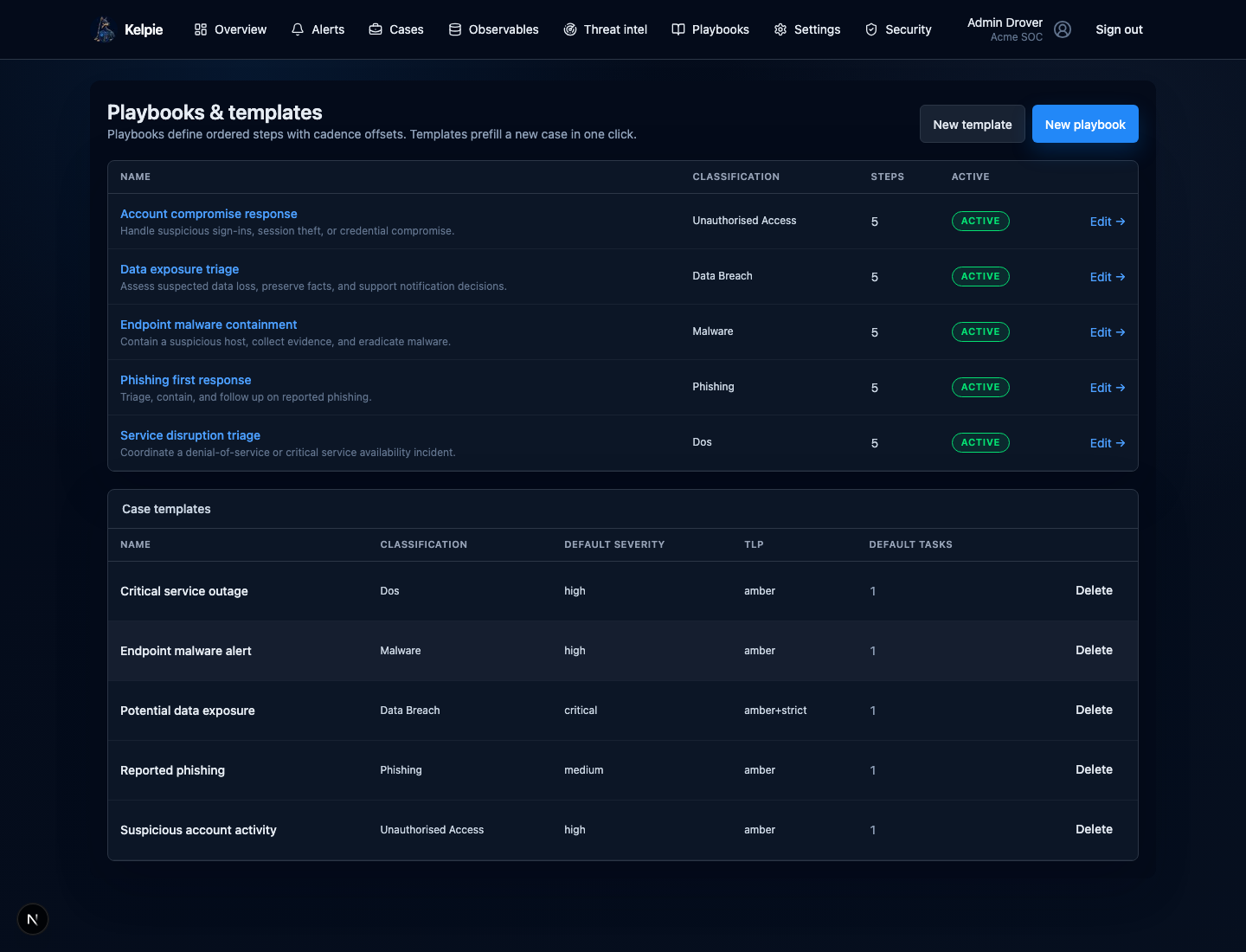Open Account compromise response playbook

tap(209, 214)
